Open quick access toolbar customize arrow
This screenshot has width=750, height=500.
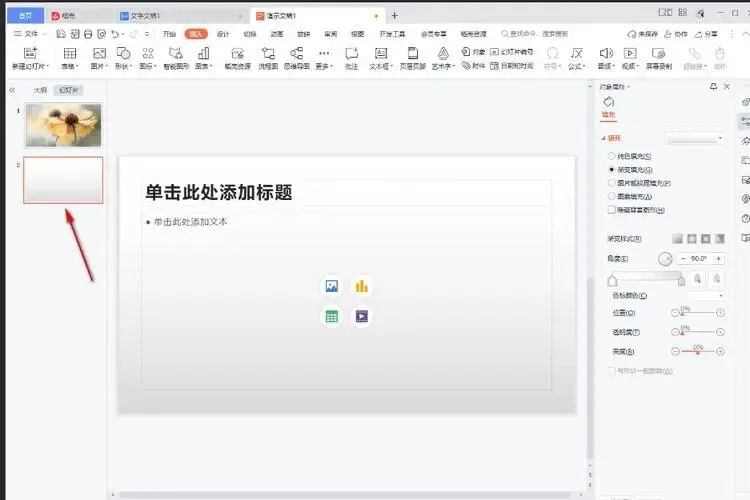click(147, 34)
